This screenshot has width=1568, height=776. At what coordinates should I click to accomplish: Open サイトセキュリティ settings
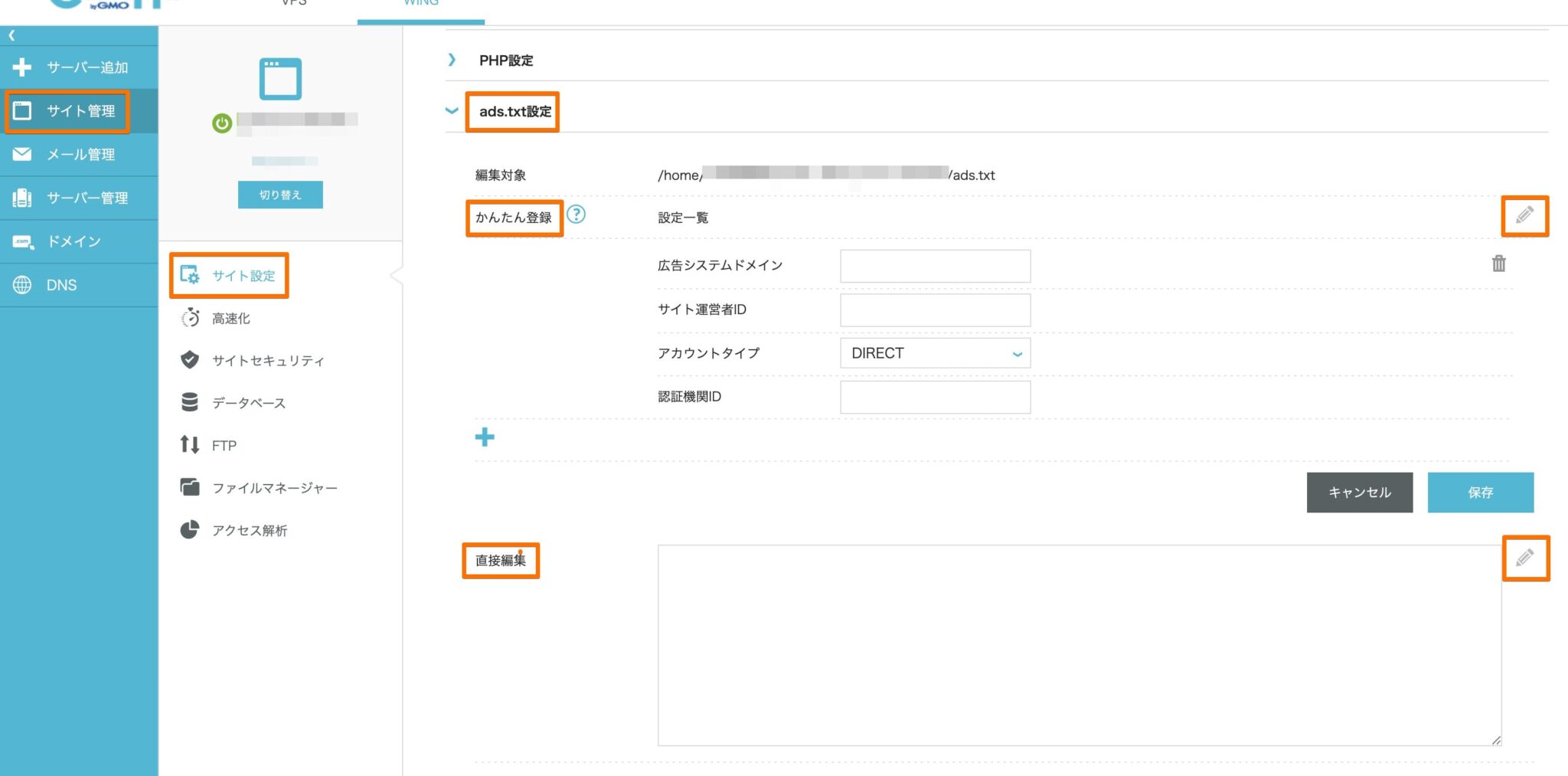[x=269, y=360]
